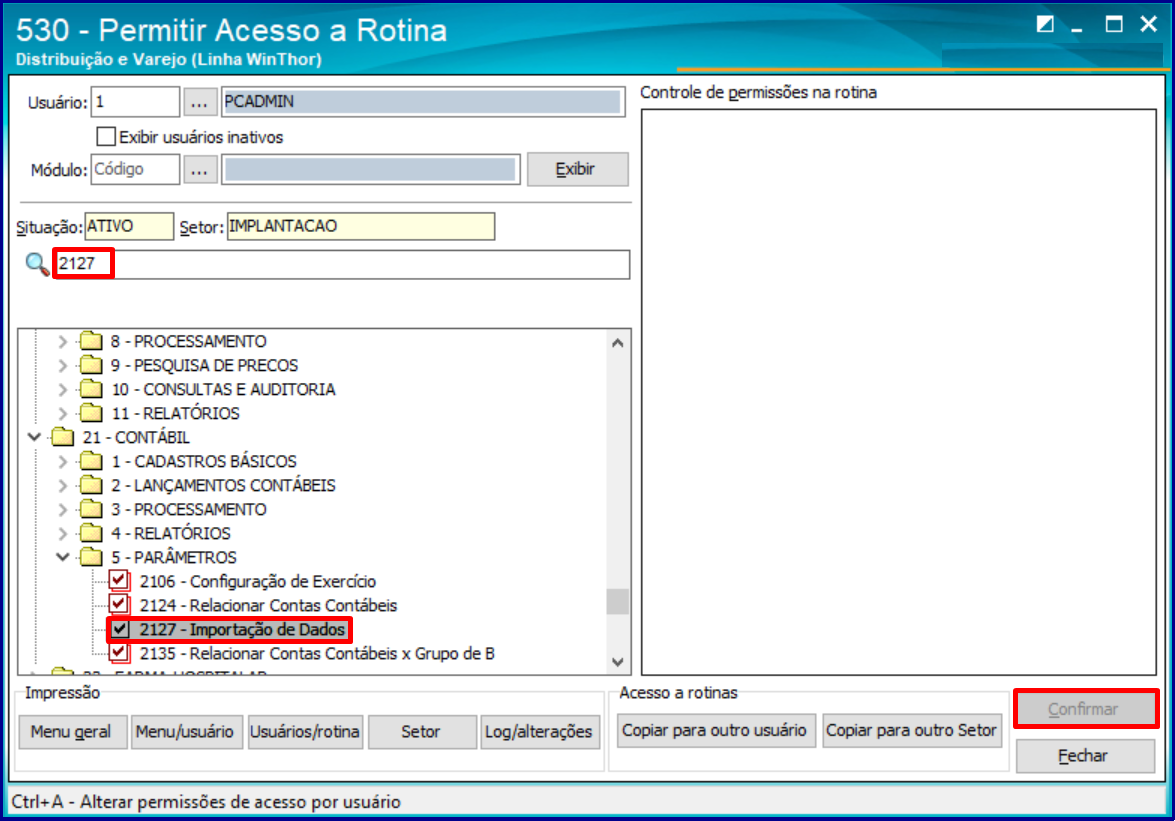1175x821 pixels.
Task: Click Copiar para outro Setor
Action: pos(911,730)
